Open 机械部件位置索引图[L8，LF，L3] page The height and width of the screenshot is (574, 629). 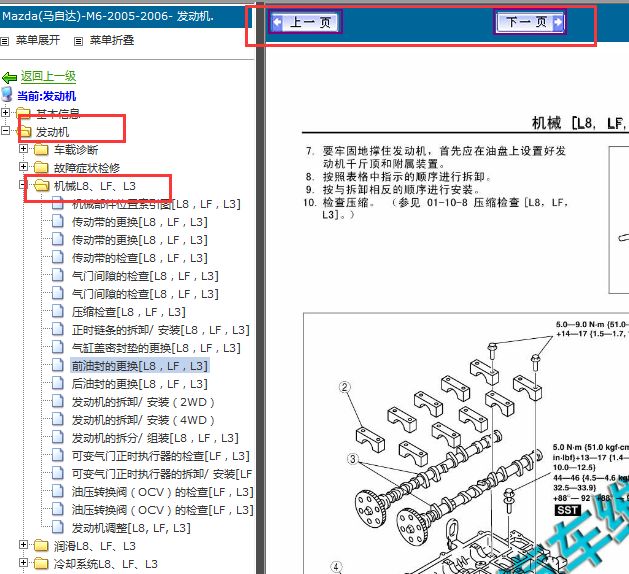click(156, 204)
